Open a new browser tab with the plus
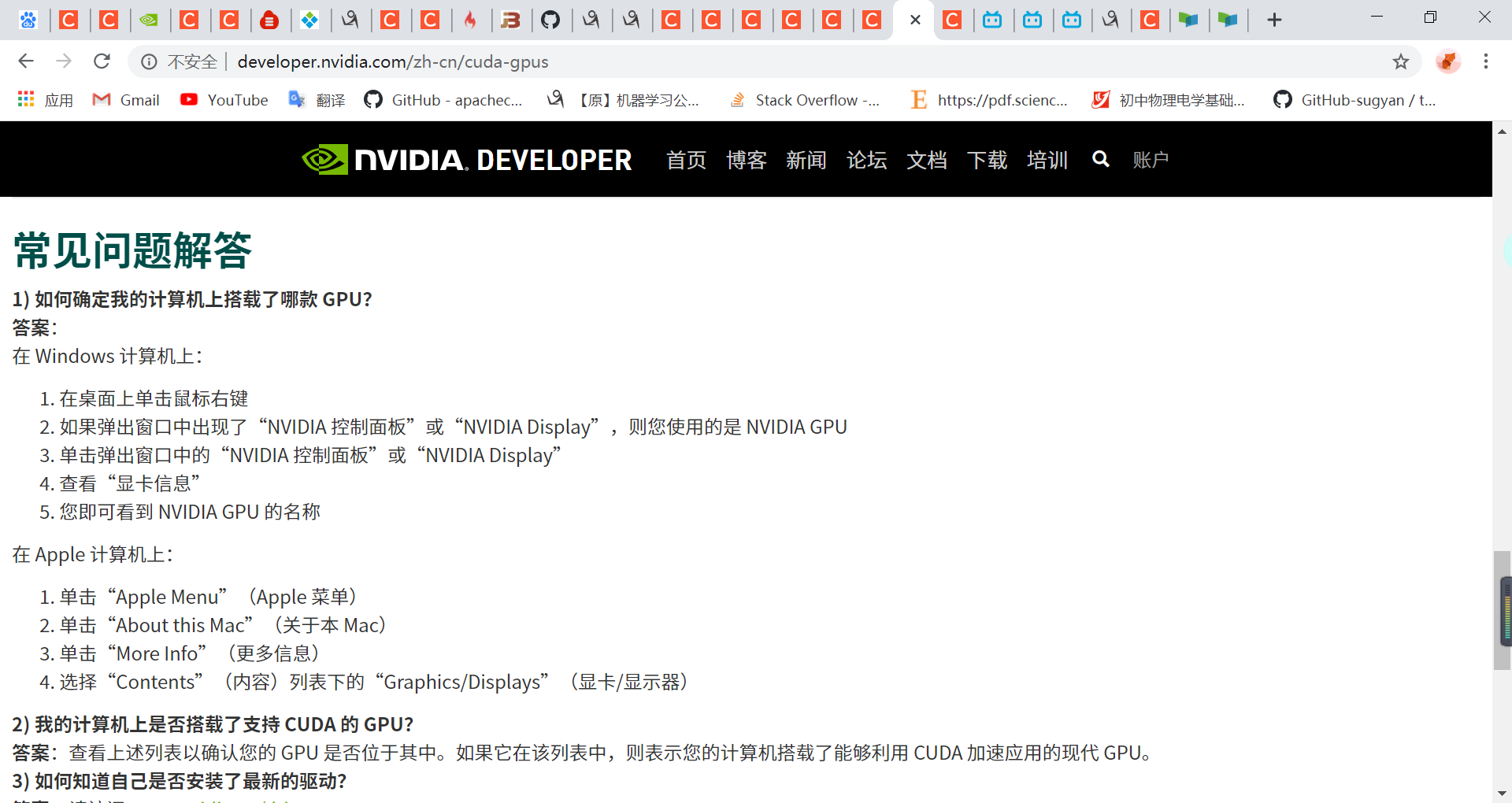The image size is (1512, 803). pyautogui.click(x=1273, y=20)
